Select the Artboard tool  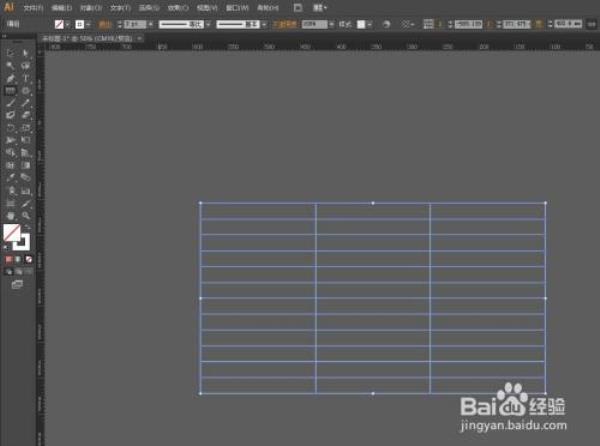(10, 203)
